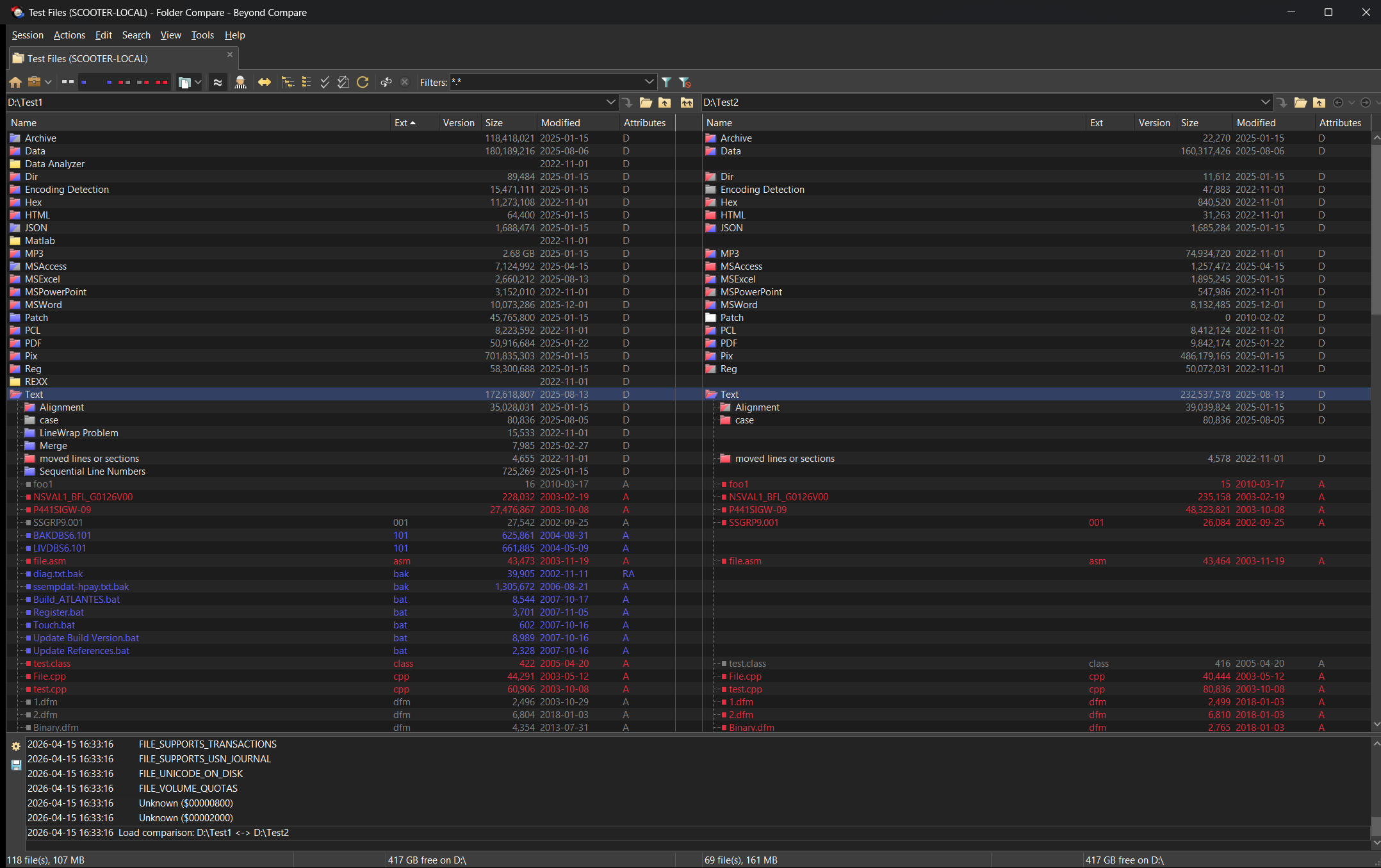Close the Test Files session tab
This screenshot has width=1381, height=868.
point(230,54)
